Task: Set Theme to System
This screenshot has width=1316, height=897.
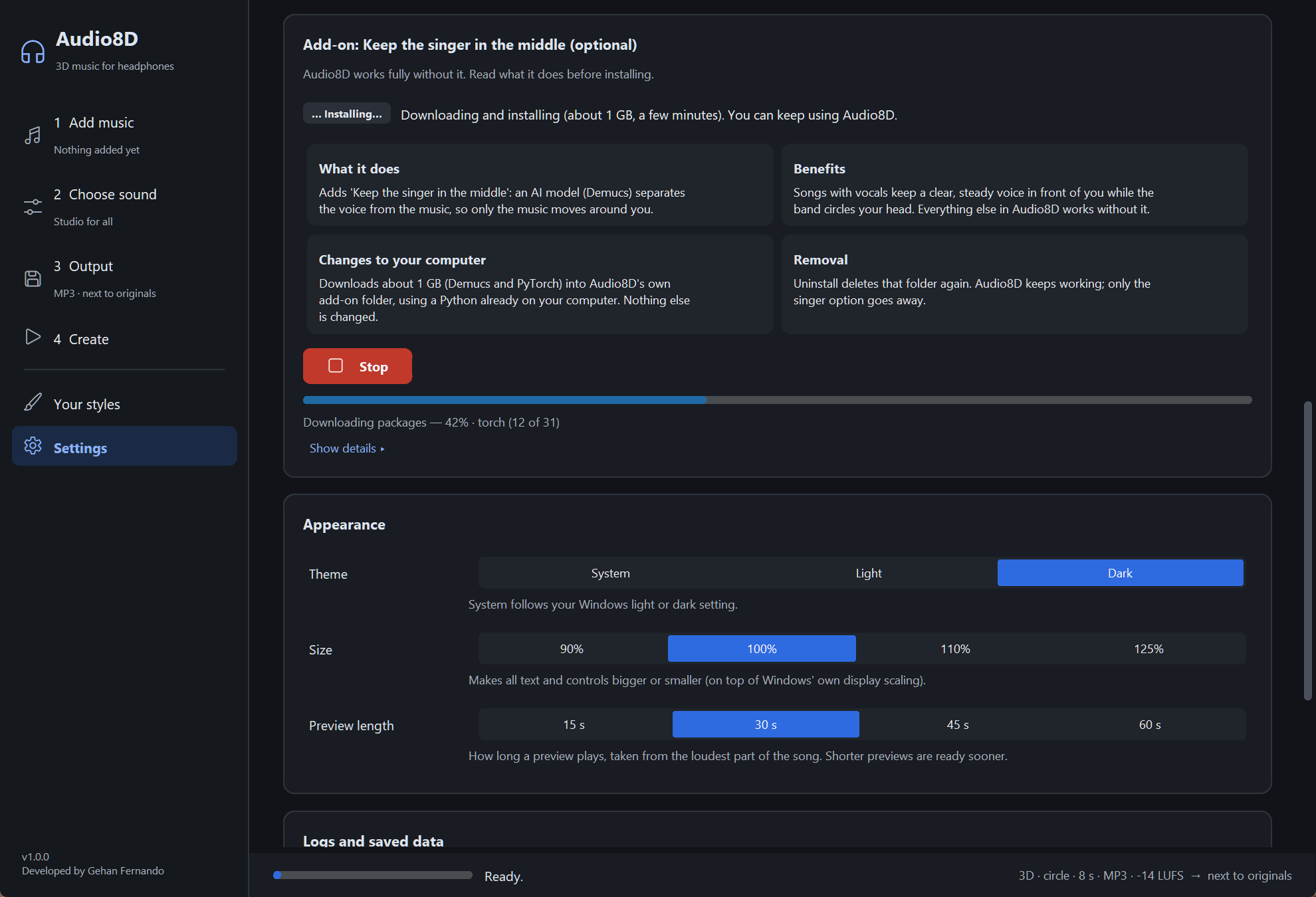Action: (x=610, y=573)
